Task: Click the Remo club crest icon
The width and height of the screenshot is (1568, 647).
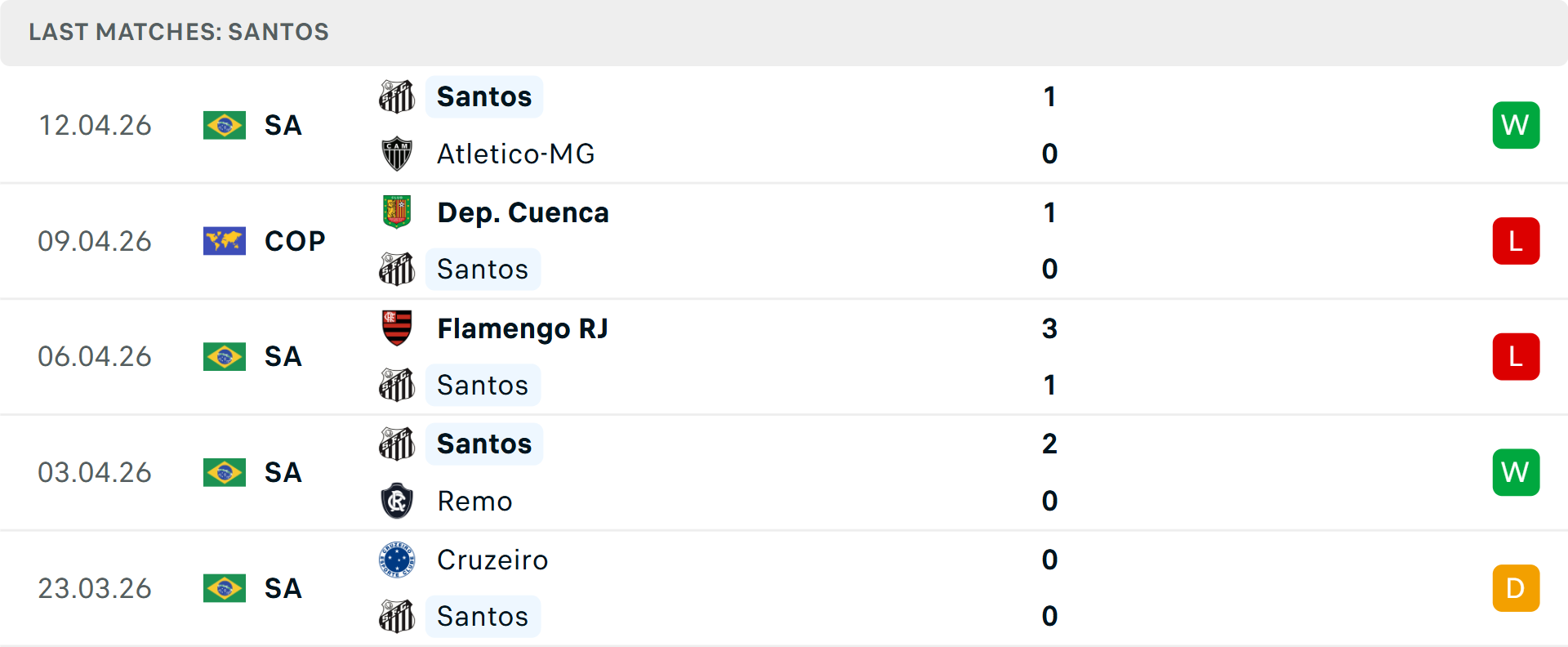Action: tap(397, 501)
